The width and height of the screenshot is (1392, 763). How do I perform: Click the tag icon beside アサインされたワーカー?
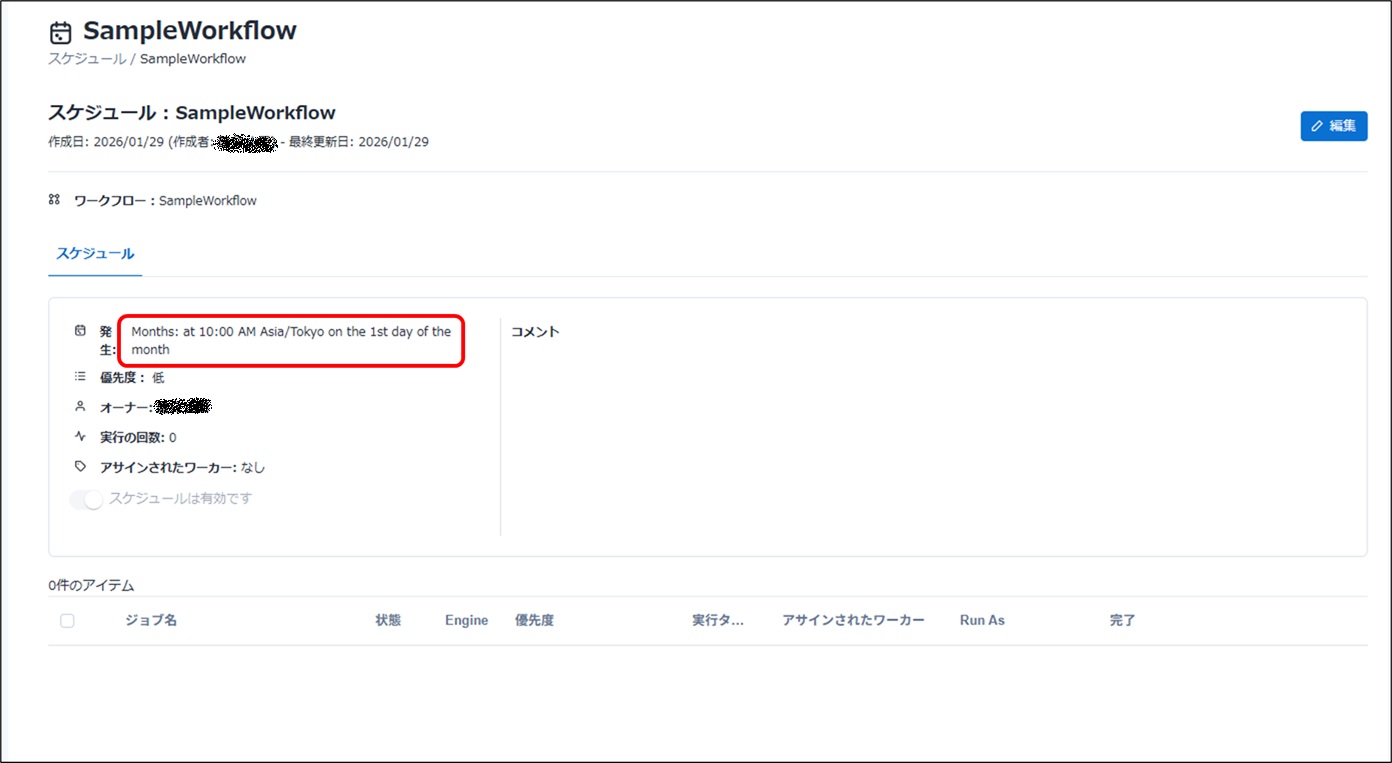(80, 467)
